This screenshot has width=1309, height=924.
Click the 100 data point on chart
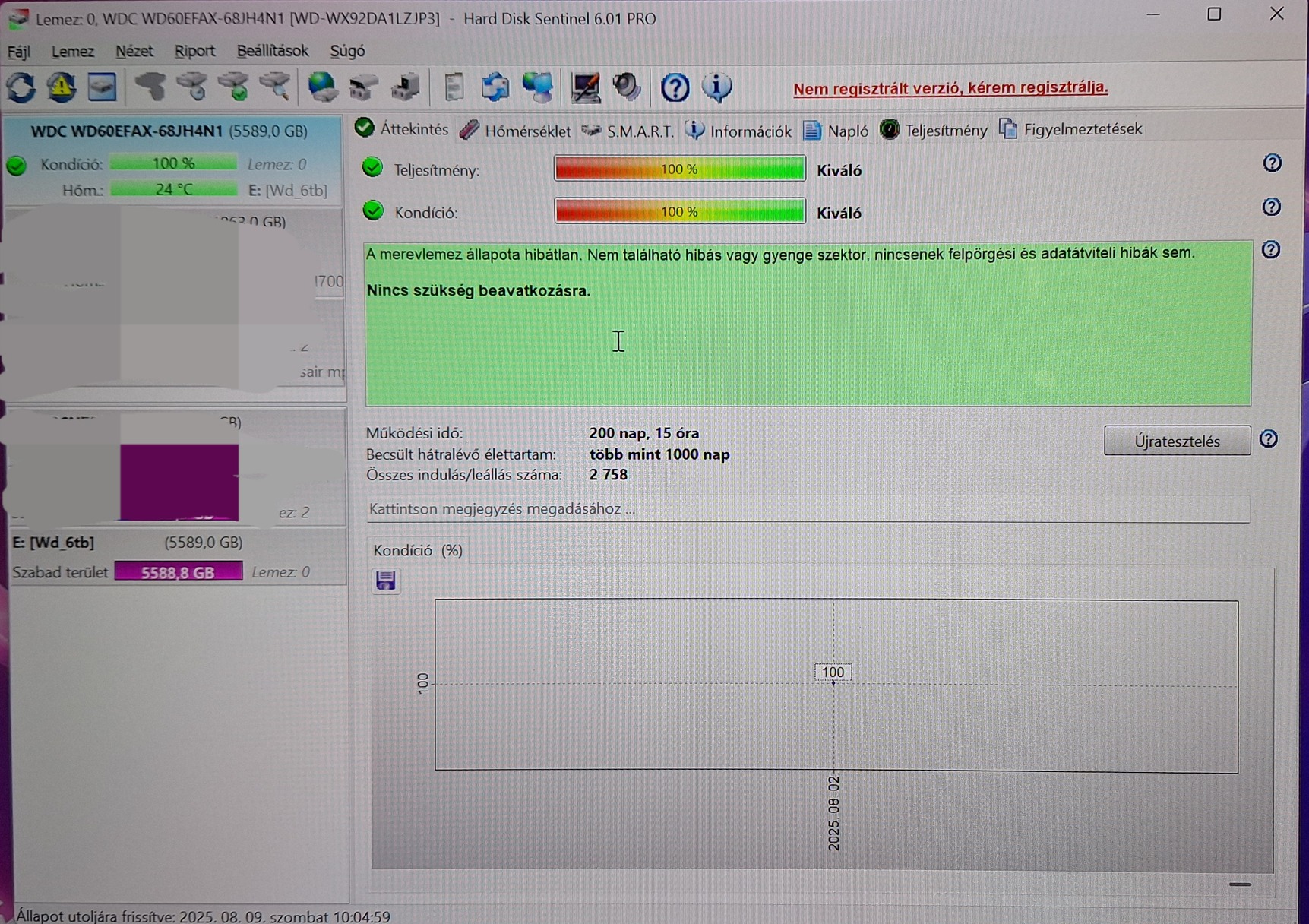coord(833,673)
